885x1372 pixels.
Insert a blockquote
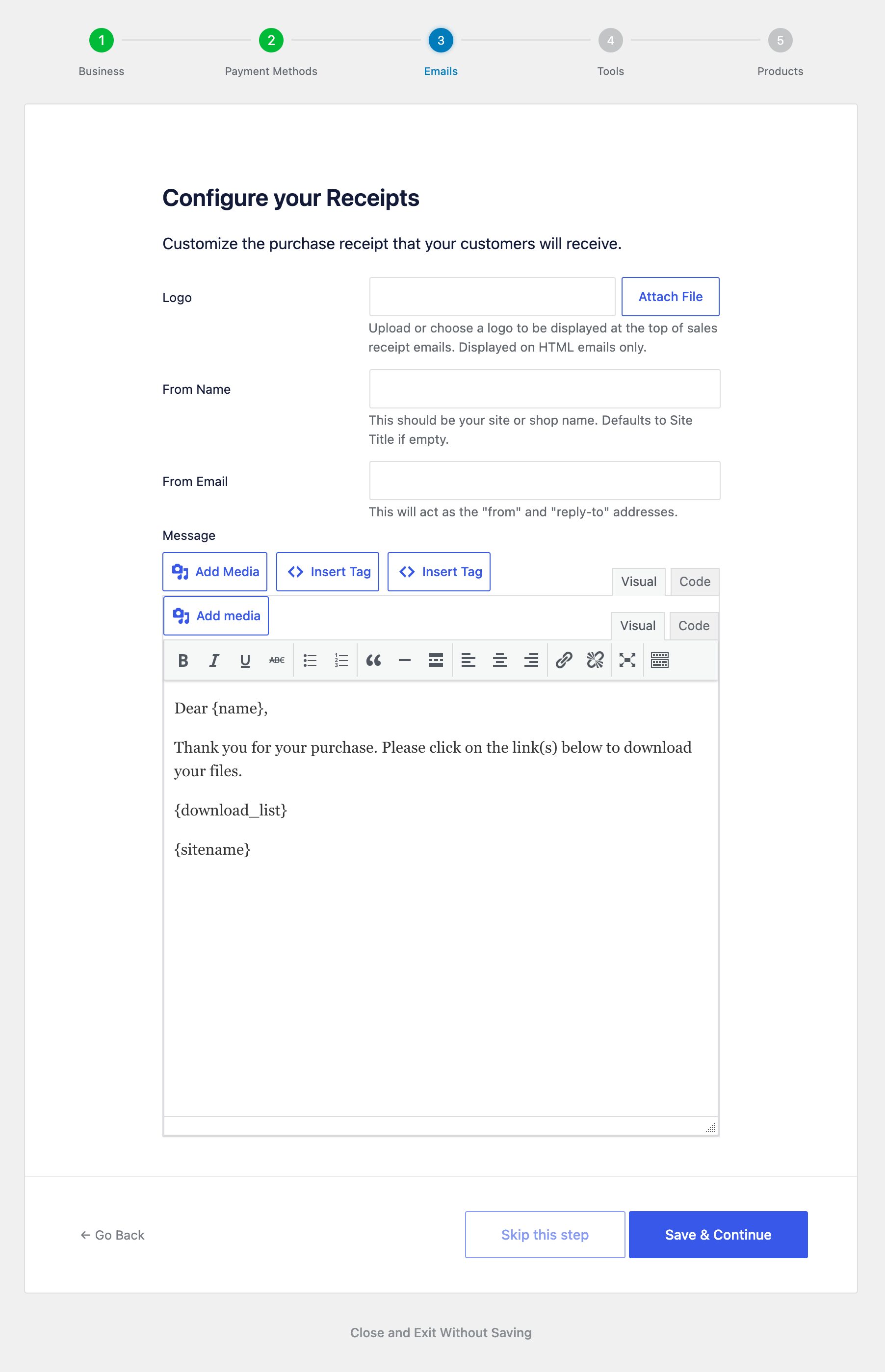(x=373, y=661)
